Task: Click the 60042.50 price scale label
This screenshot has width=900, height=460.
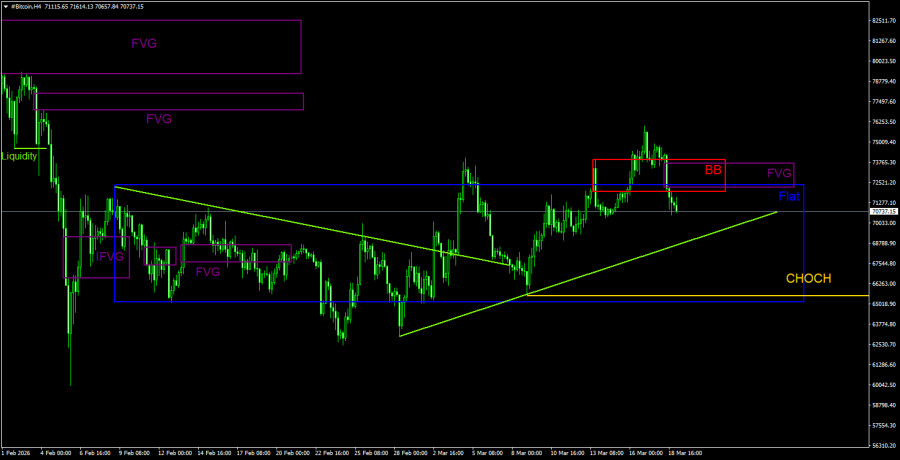Action: click(x=883, y=385)
